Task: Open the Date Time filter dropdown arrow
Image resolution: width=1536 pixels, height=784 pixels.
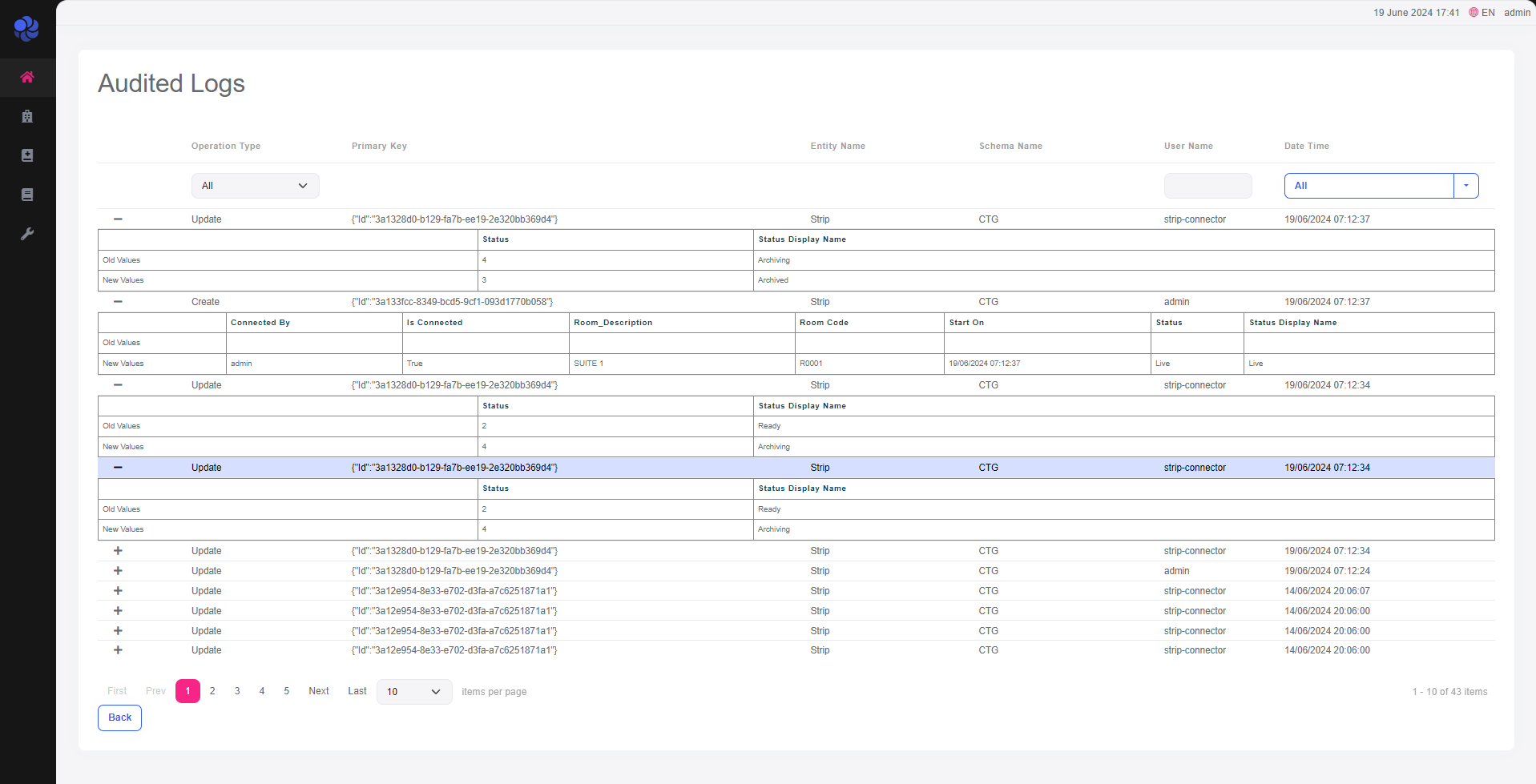Action: (1465, 186)
